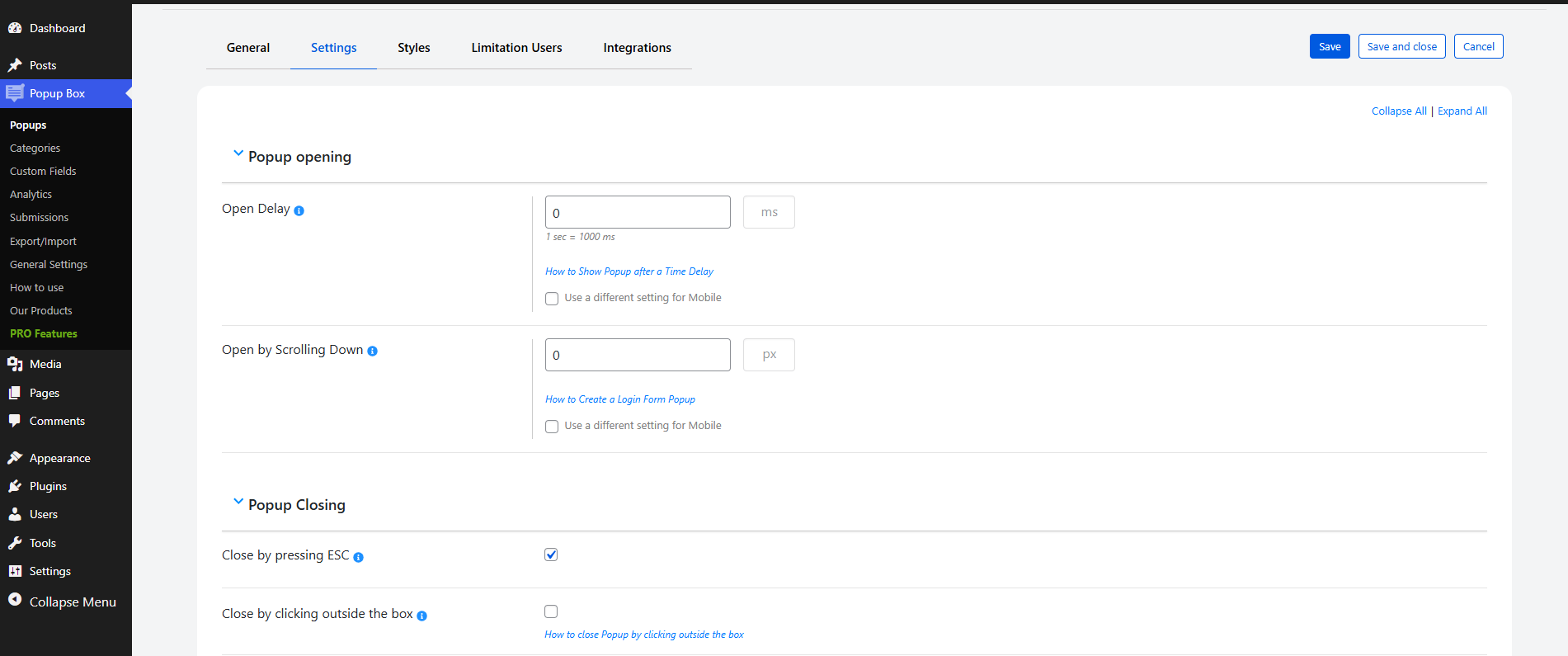Click Collapse All sections link
The width and height of the screenshot is (1568, 656).
click(x=1398, y=111)
